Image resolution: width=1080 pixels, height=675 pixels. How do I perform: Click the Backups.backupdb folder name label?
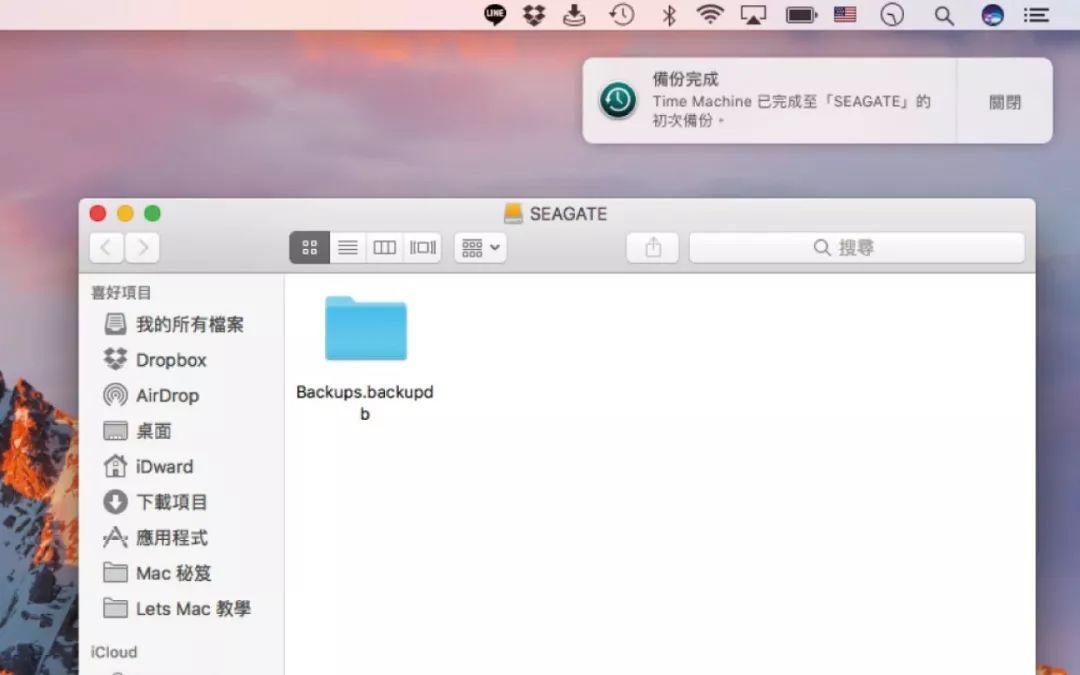[365, 402]
